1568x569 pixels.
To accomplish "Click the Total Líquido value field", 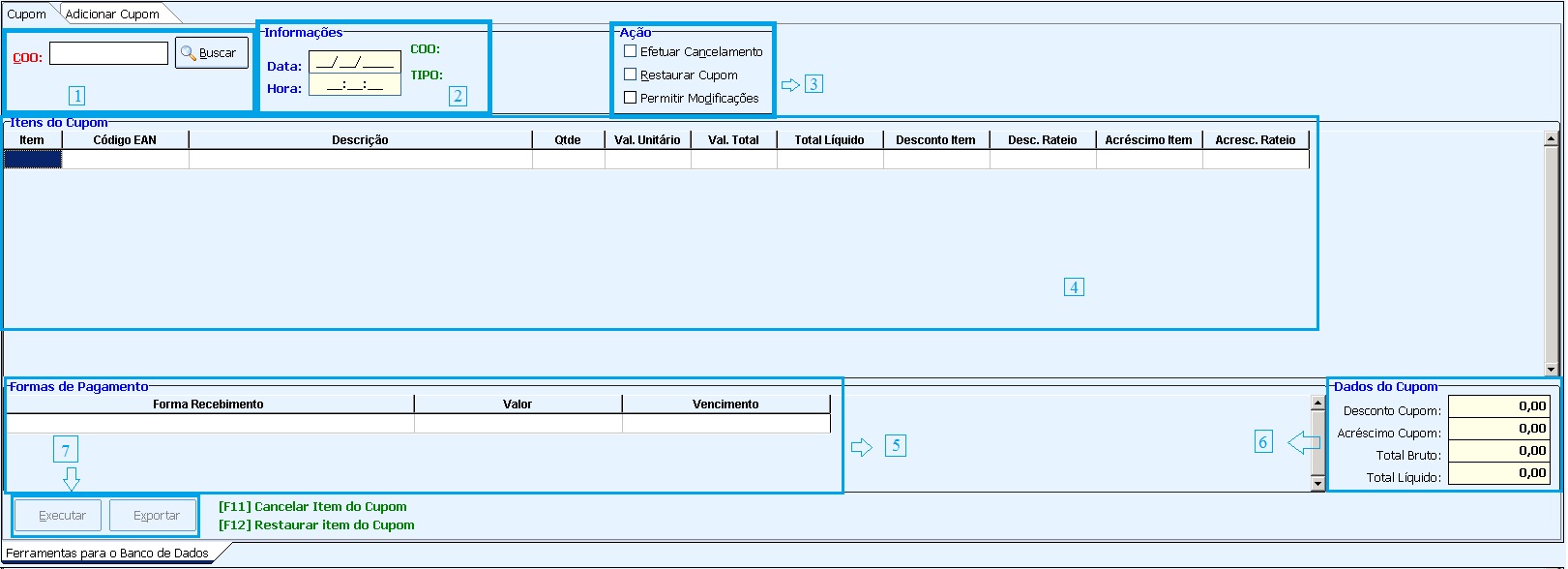I will [x=1497, y=473].
